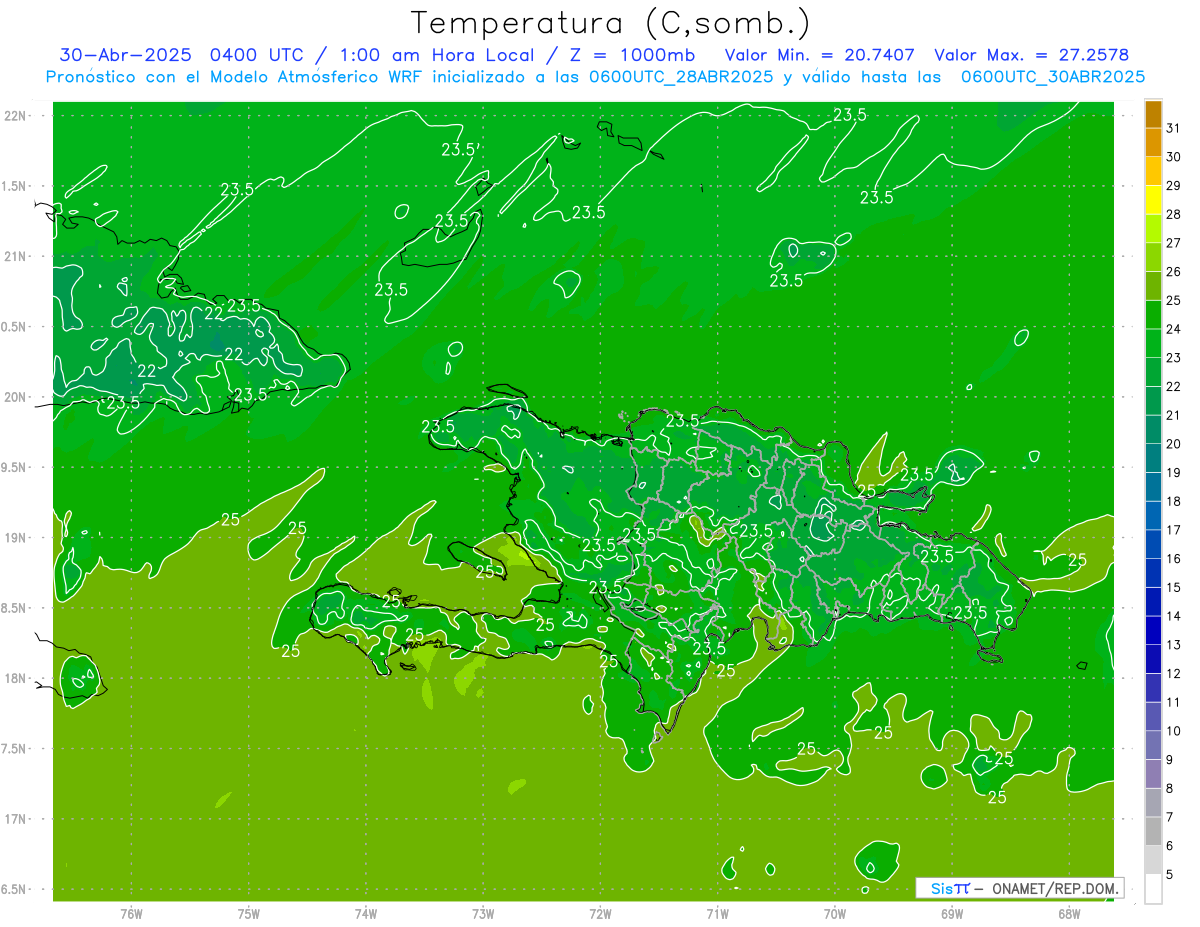Click the orange colorbar swatch between 30 and 31
Viewport: 1200px width, 927px height.
click(1153, 143)
